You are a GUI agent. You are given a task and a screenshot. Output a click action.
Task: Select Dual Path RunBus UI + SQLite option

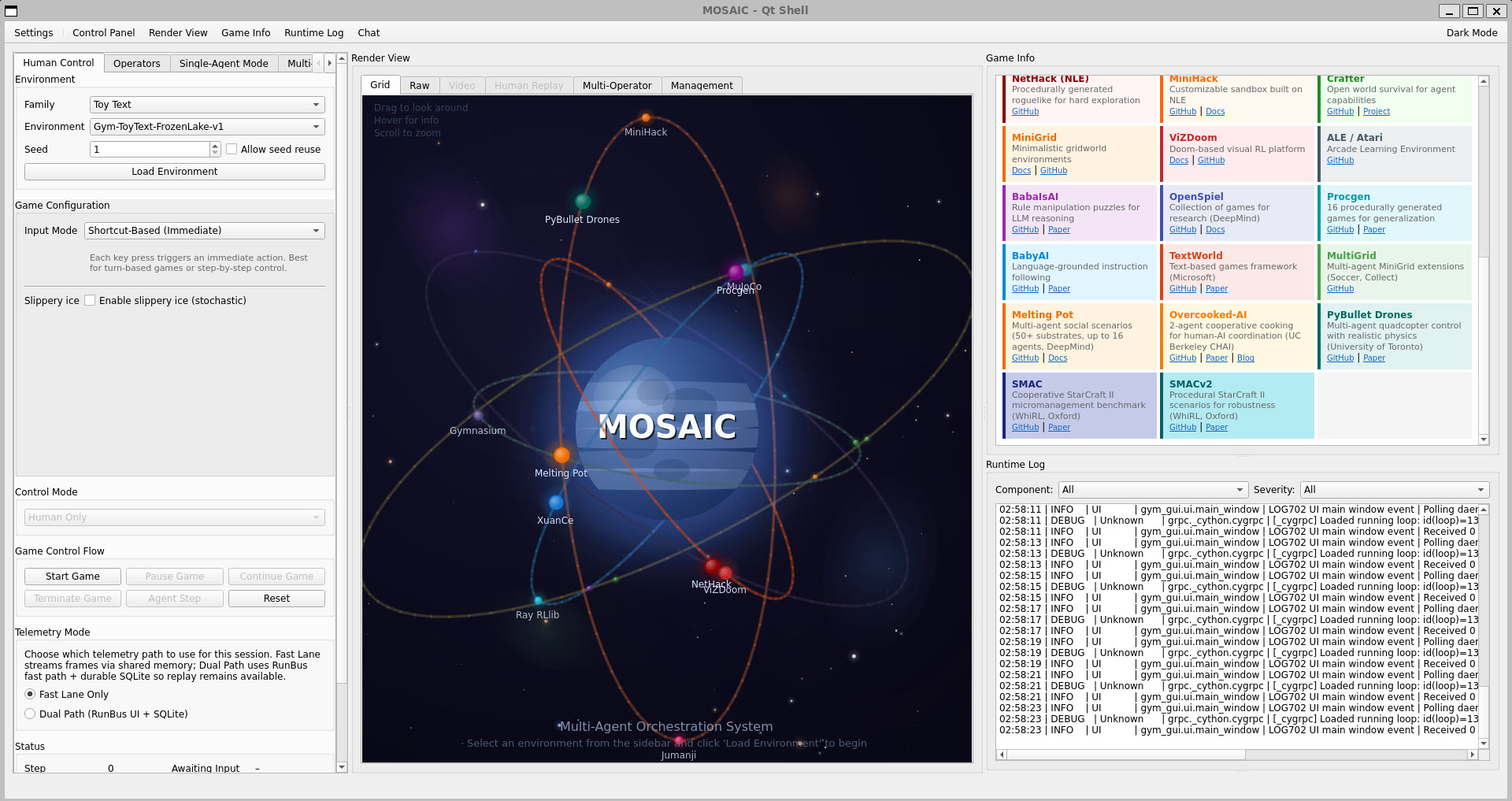30,714
